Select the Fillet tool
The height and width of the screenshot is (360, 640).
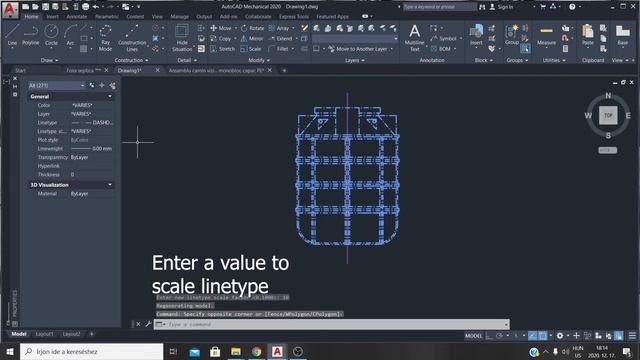(x=279, y=49)
